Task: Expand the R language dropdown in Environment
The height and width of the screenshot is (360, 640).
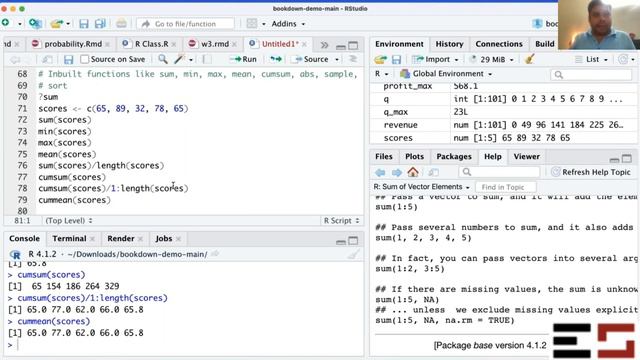Action: tap(381, 74)
